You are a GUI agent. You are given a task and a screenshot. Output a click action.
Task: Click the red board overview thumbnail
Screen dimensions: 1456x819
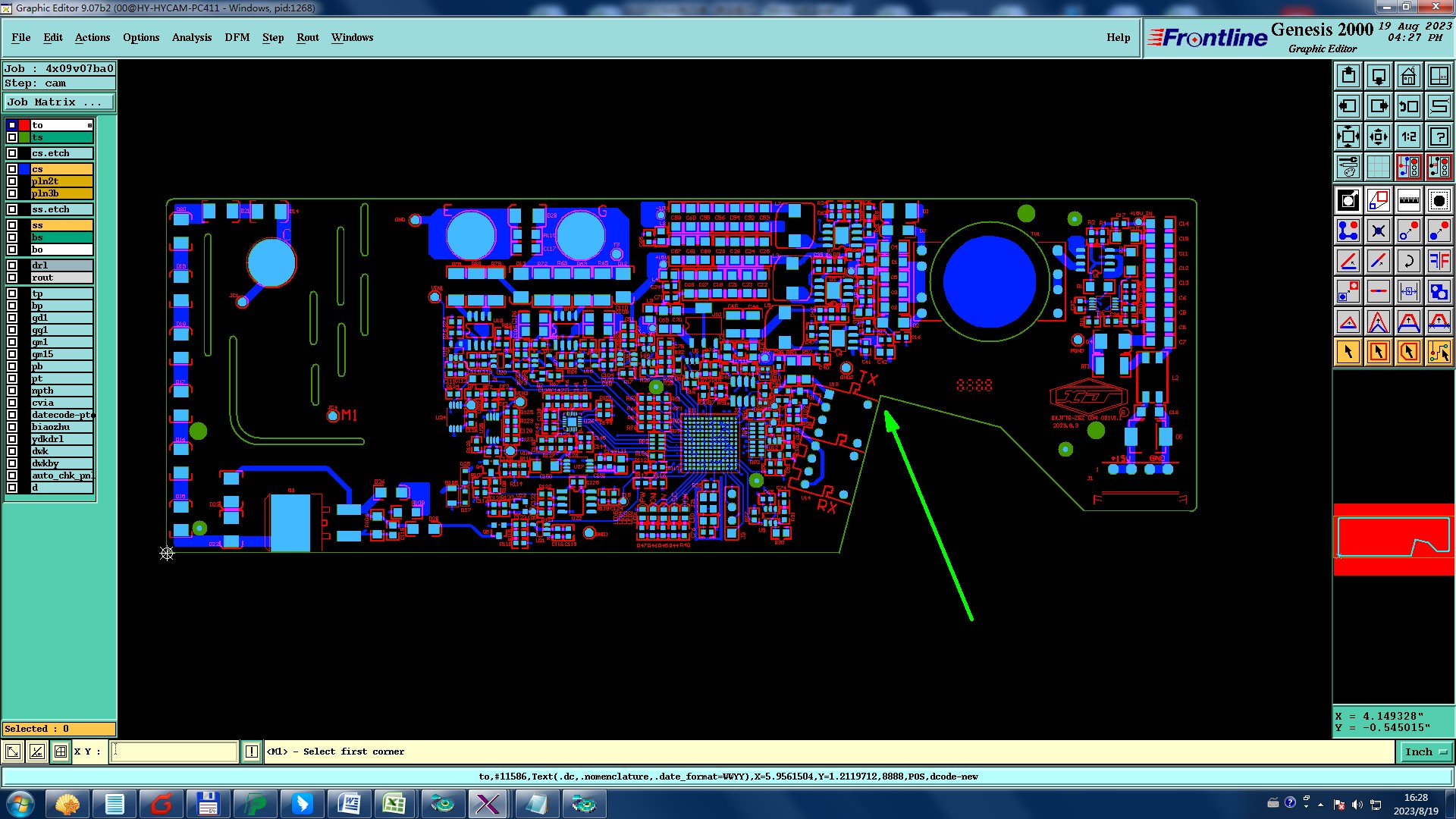tap(1394, 540)
